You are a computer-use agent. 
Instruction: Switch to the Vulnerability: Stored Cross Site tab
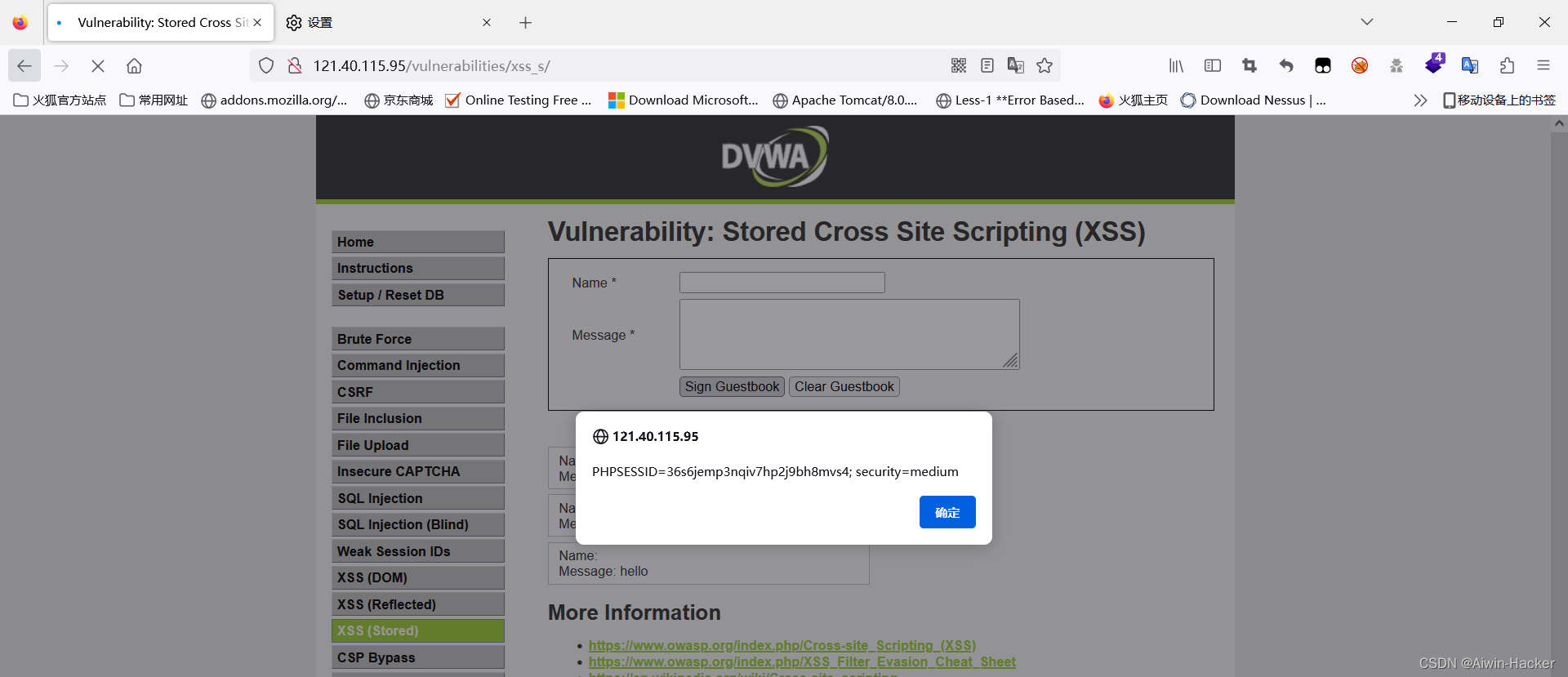click(161, 23)
